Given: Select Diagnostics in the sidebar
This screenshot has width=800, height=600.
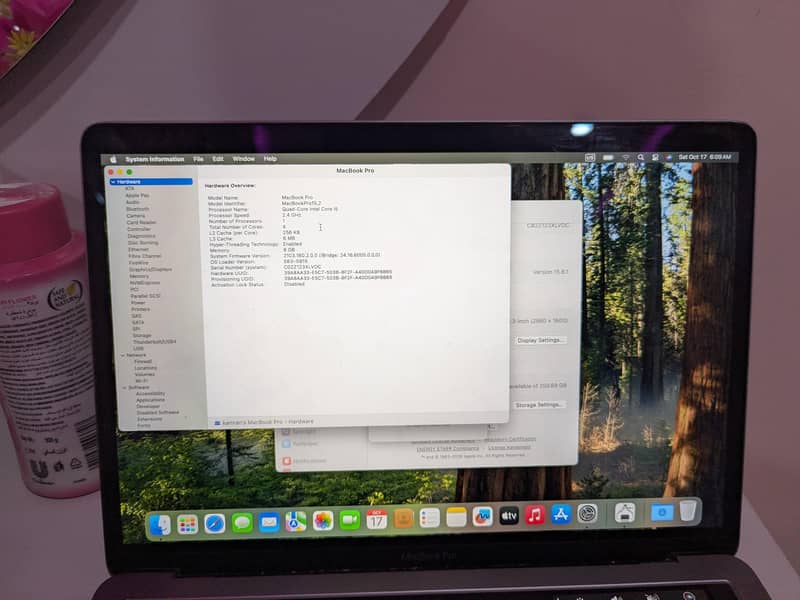Looking at the screenshot, I should pyautogui.click(x=141, y=236).
